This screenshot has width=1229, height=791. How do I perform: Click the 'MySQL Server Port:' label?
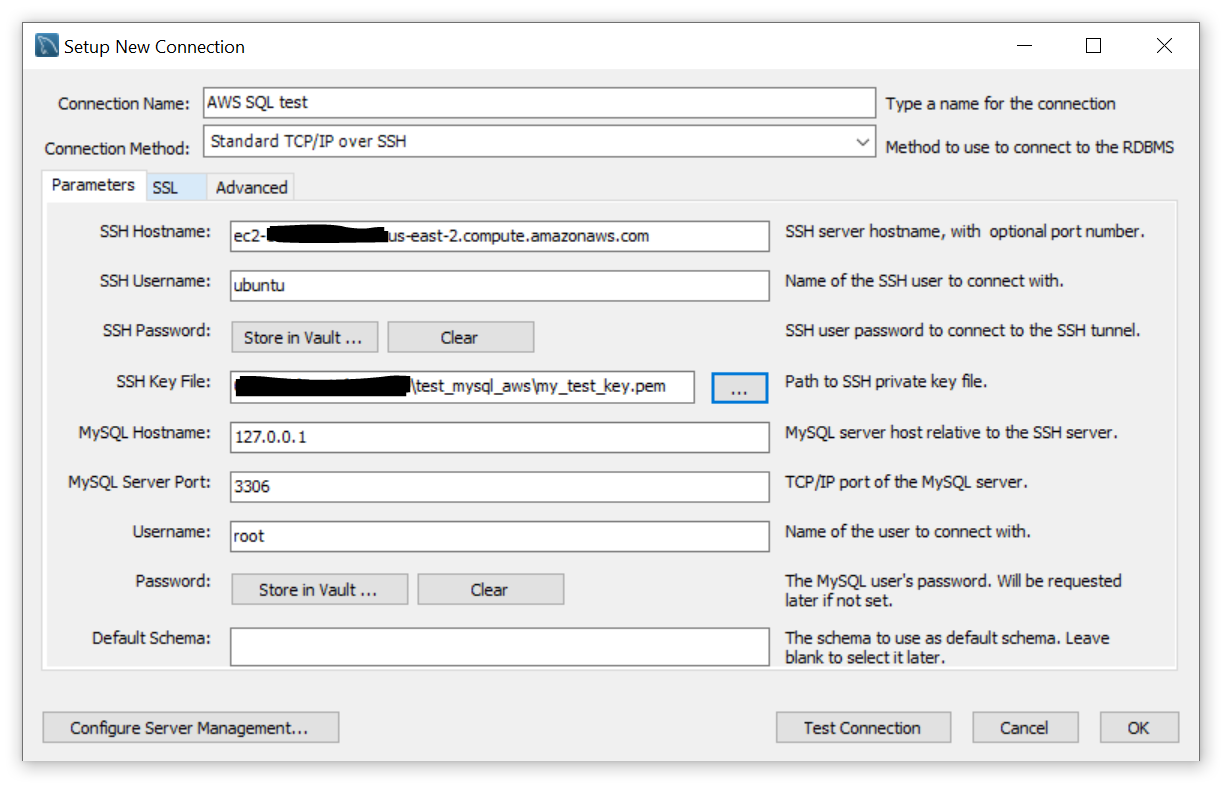139,481
